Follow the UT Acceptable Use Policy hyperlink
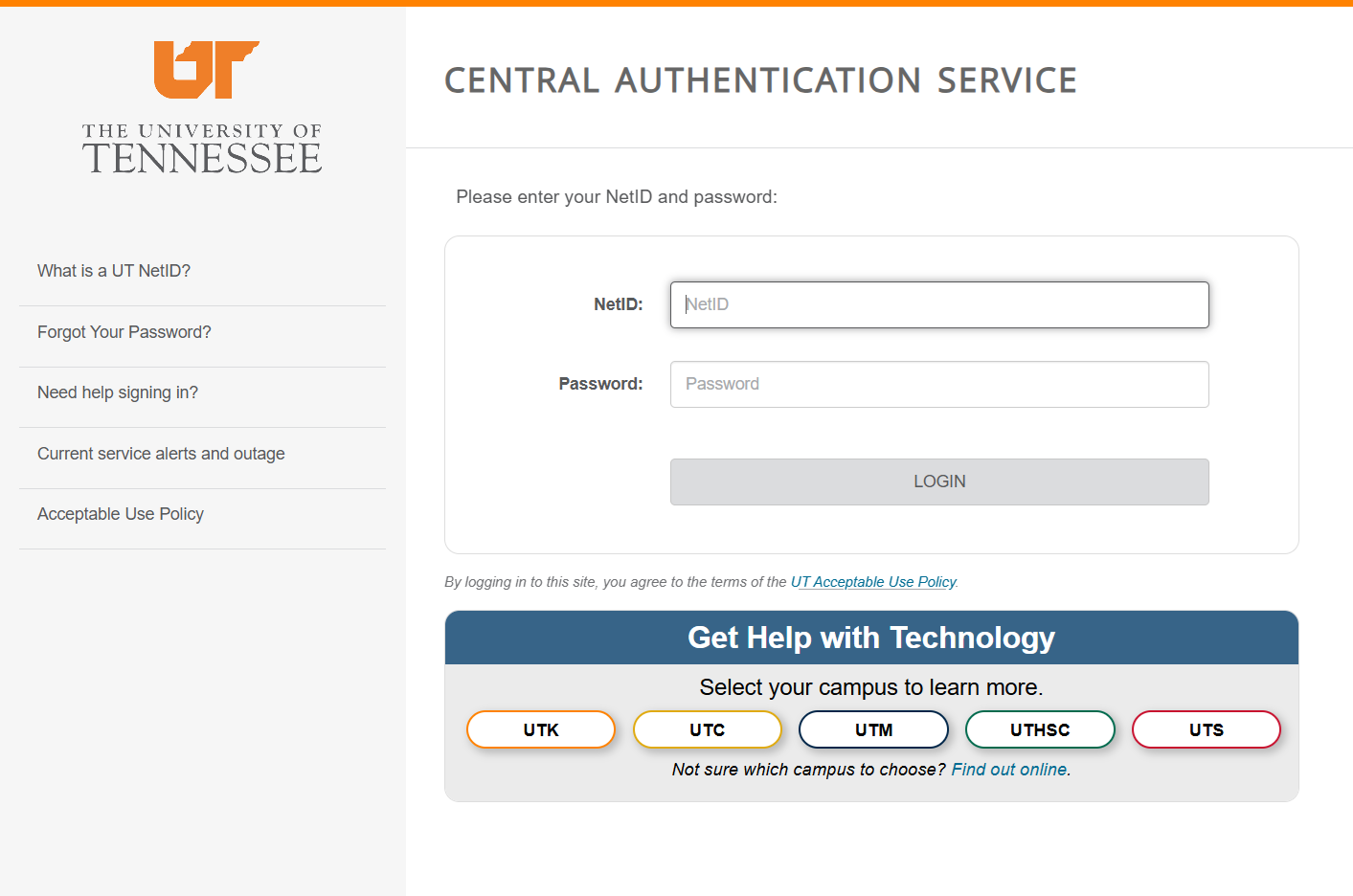Screen dimensions: 1353x896 click(x=873, y=582)
